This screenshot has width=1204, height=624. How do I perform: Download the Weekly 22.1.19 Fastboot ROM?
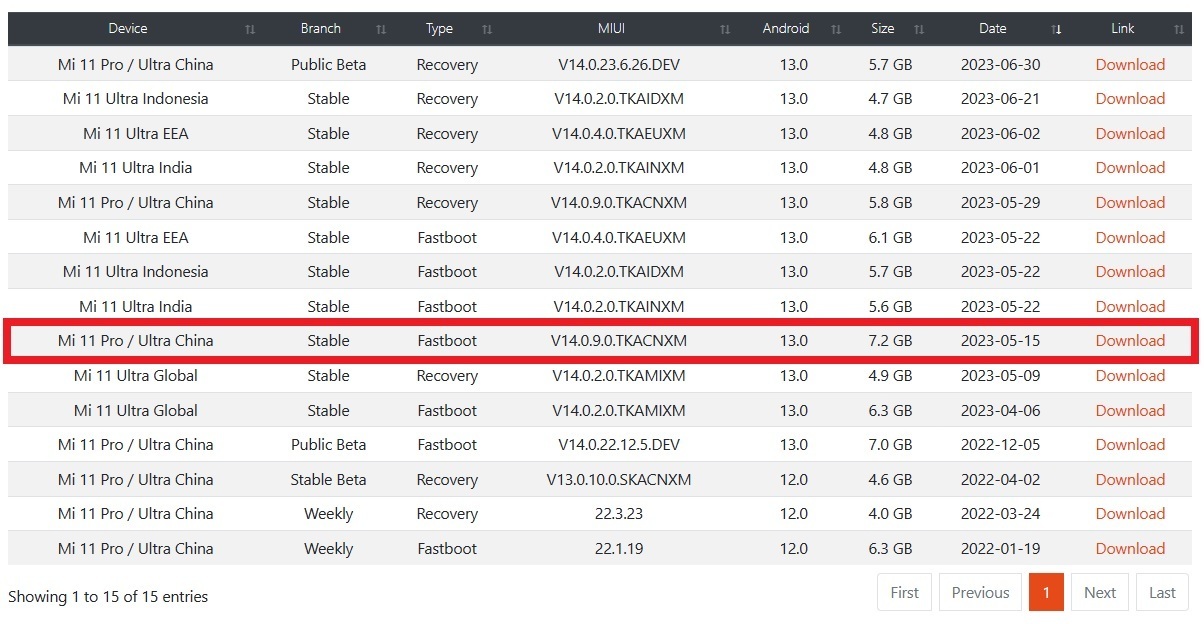click(x=1130, y=549)
